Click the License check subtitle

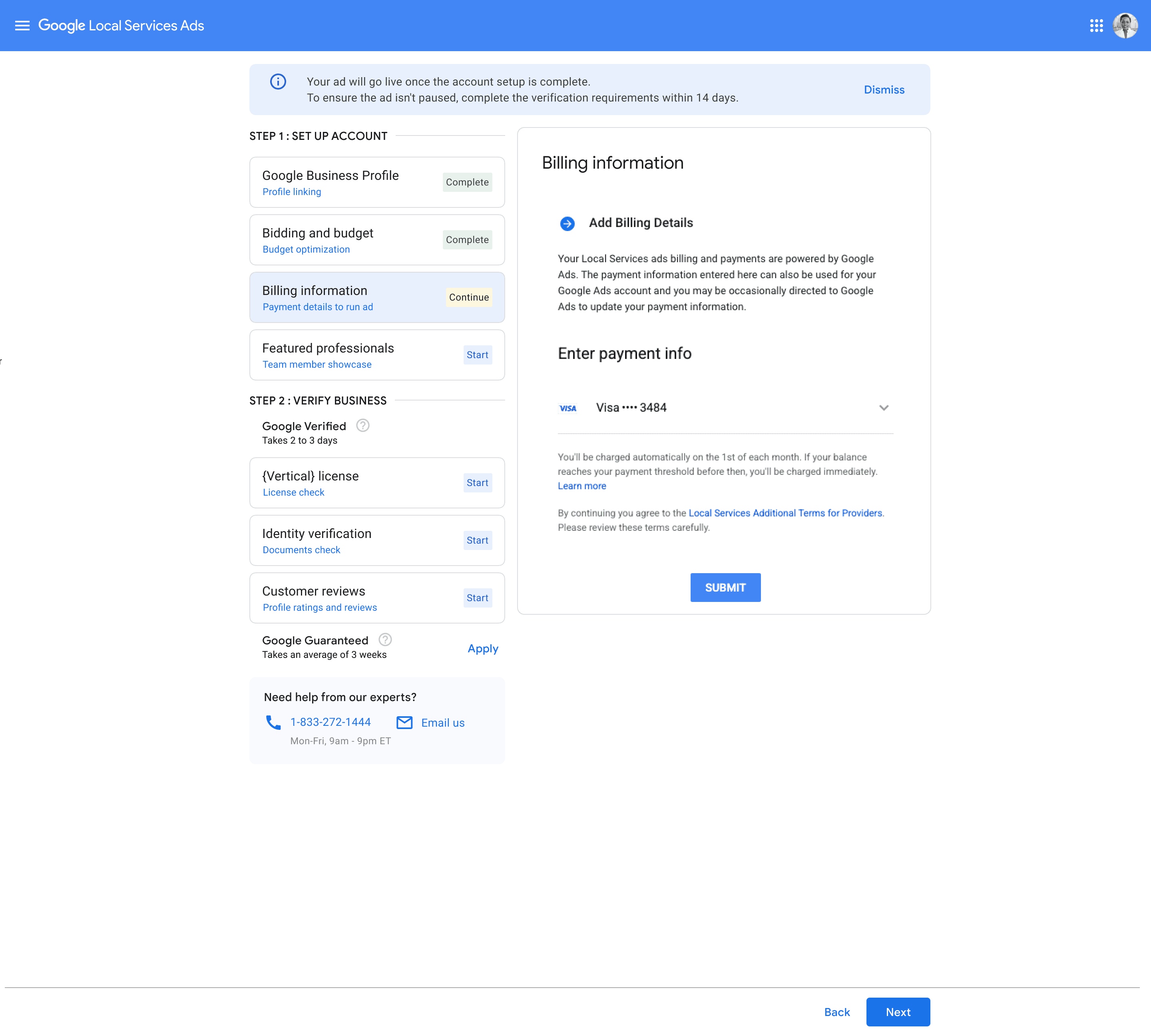click(x=293, y=492)
